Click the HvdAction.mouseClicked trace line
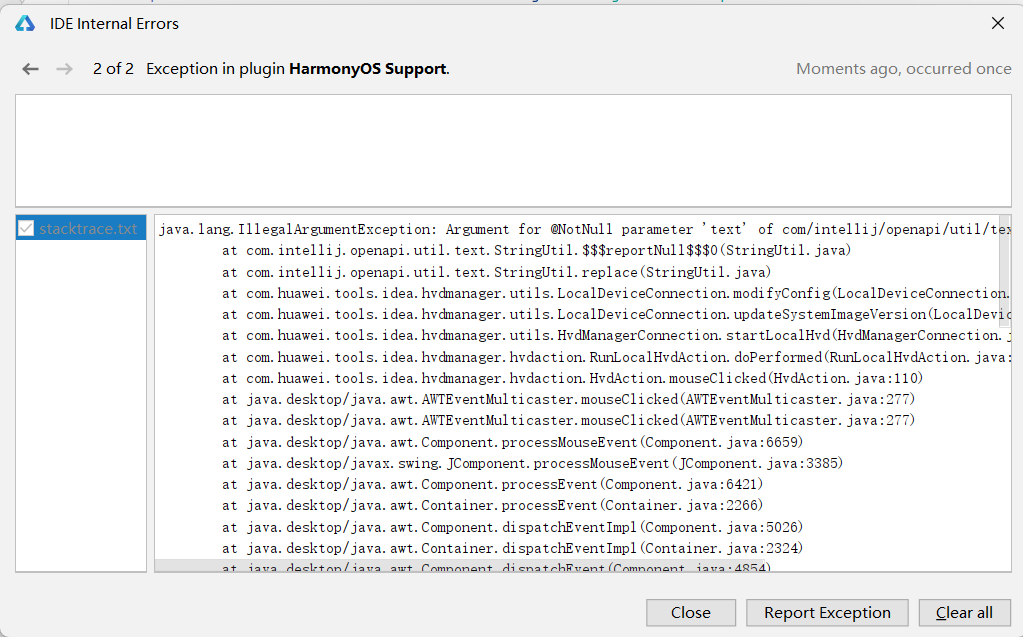Image resolution: width=1023 pixels, height=637 pixels. [572, 378]
